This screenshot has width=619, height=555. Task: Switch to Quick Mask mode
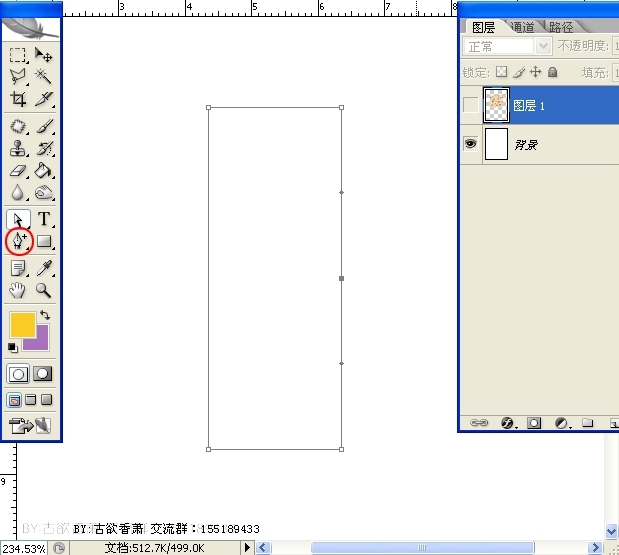coord(43,373)
